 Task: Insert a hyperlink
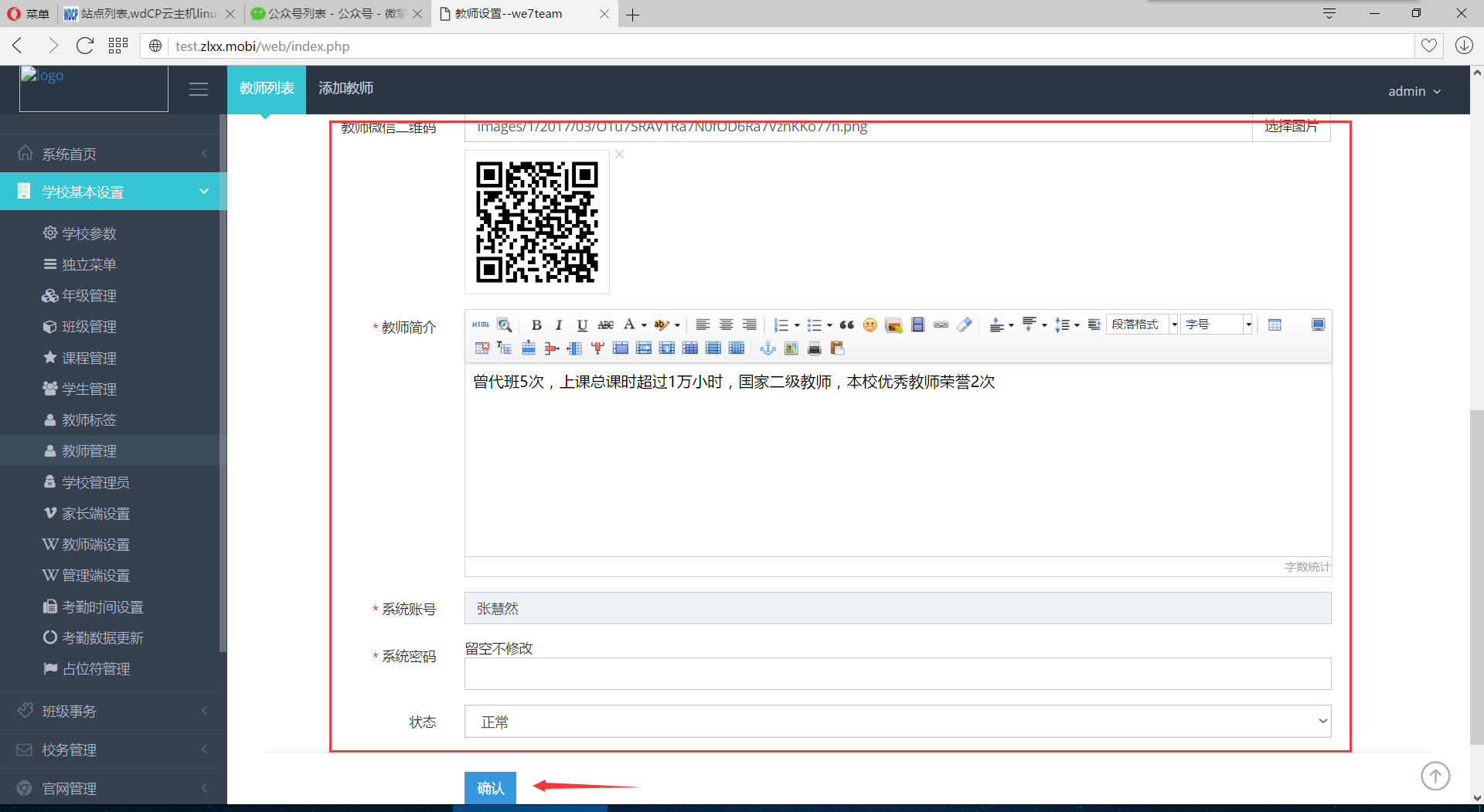pos(941,325)
